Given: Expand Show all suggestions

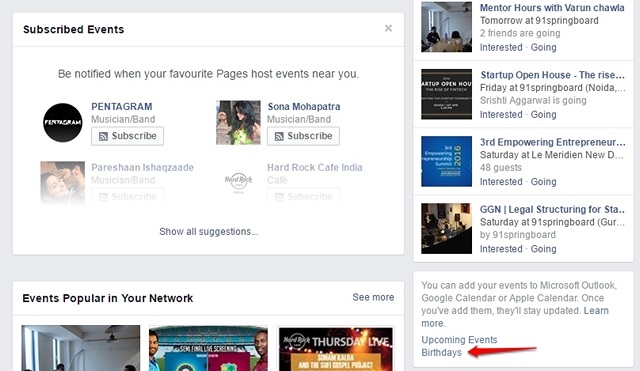Looking at the screenshot, I should pos(209,231).
